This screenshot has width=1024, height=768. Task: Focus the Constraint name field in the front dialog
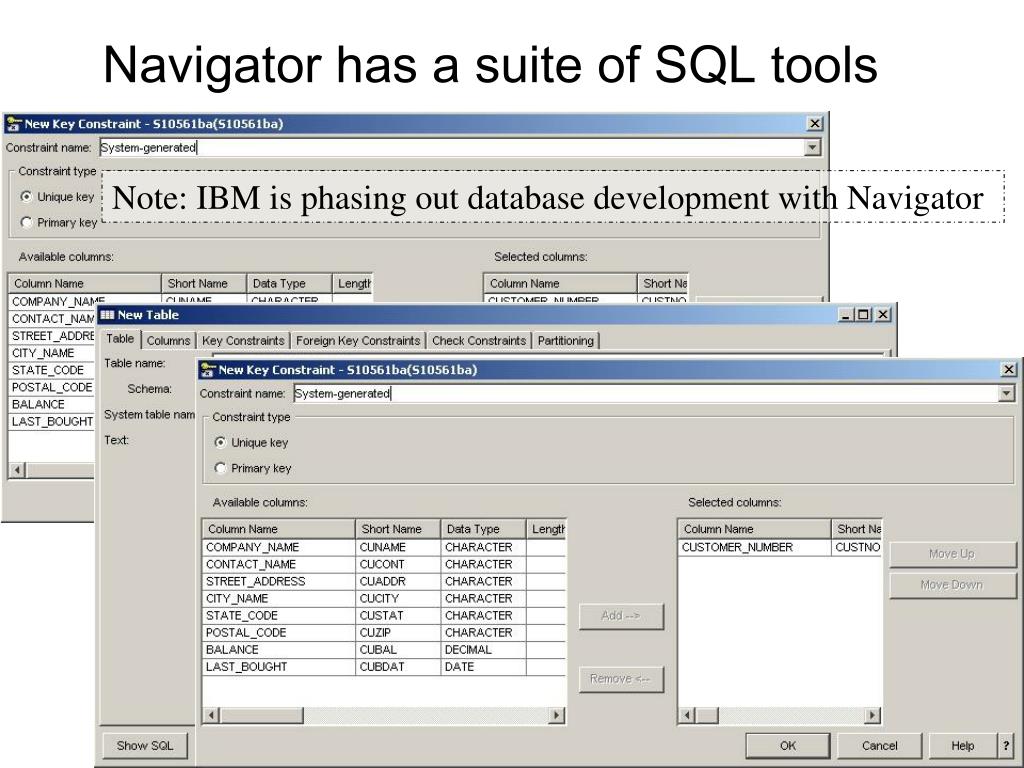pos(645,393)
